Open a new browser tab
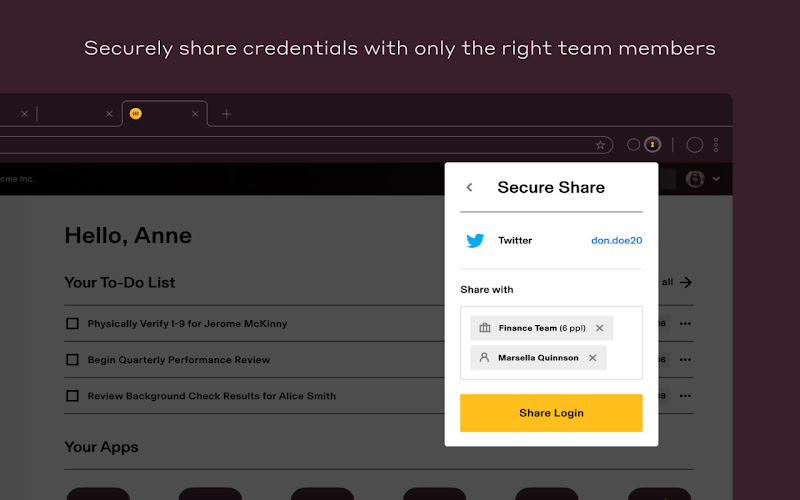 click(x=227, y=114)
